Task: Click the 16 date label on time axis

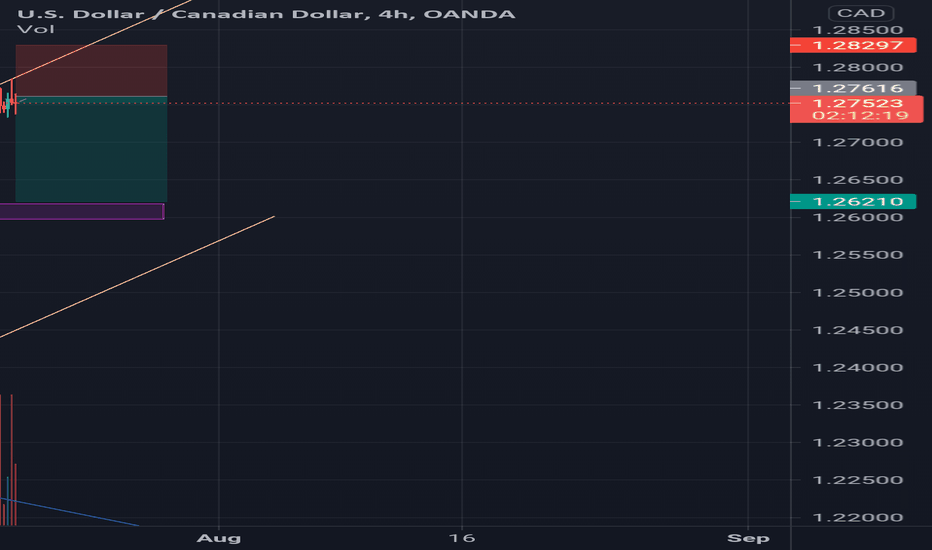Action: click(x=462, y=538)
